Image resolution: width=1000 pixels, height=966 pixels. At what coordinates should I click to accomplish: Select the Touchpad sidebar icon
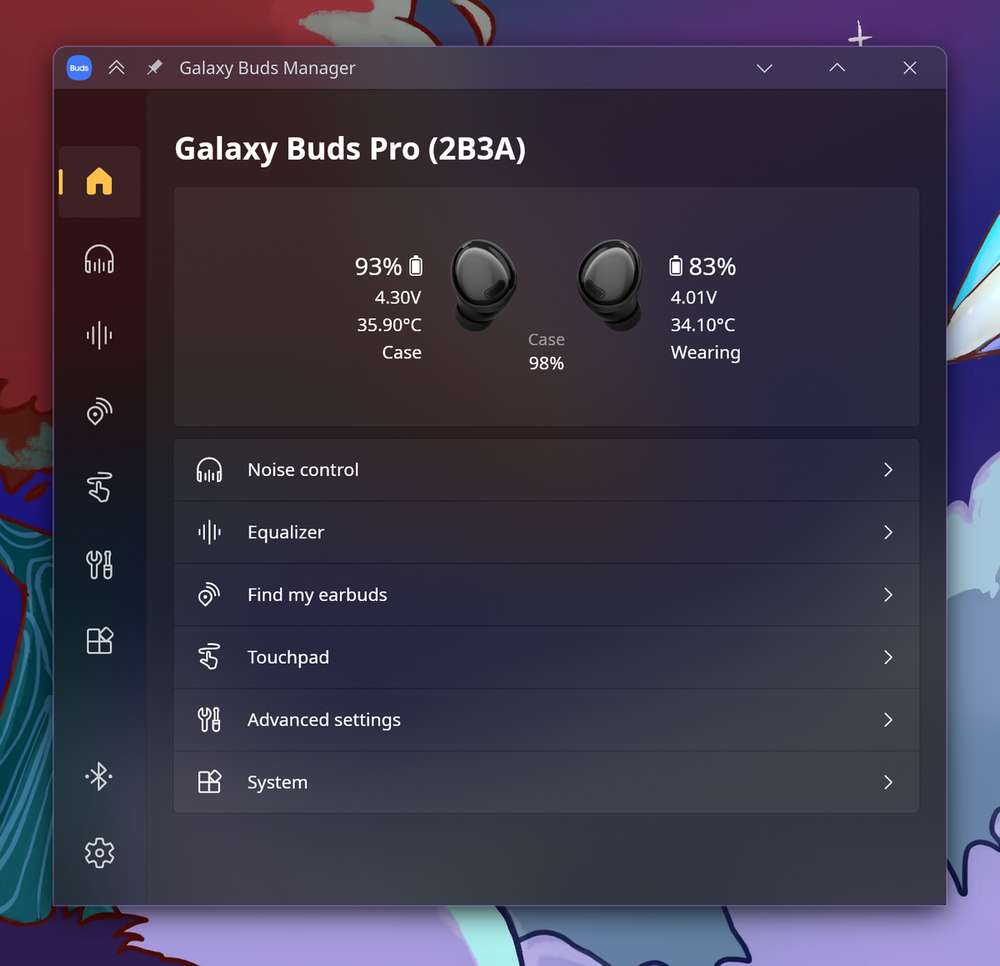[x=99, y=487]
